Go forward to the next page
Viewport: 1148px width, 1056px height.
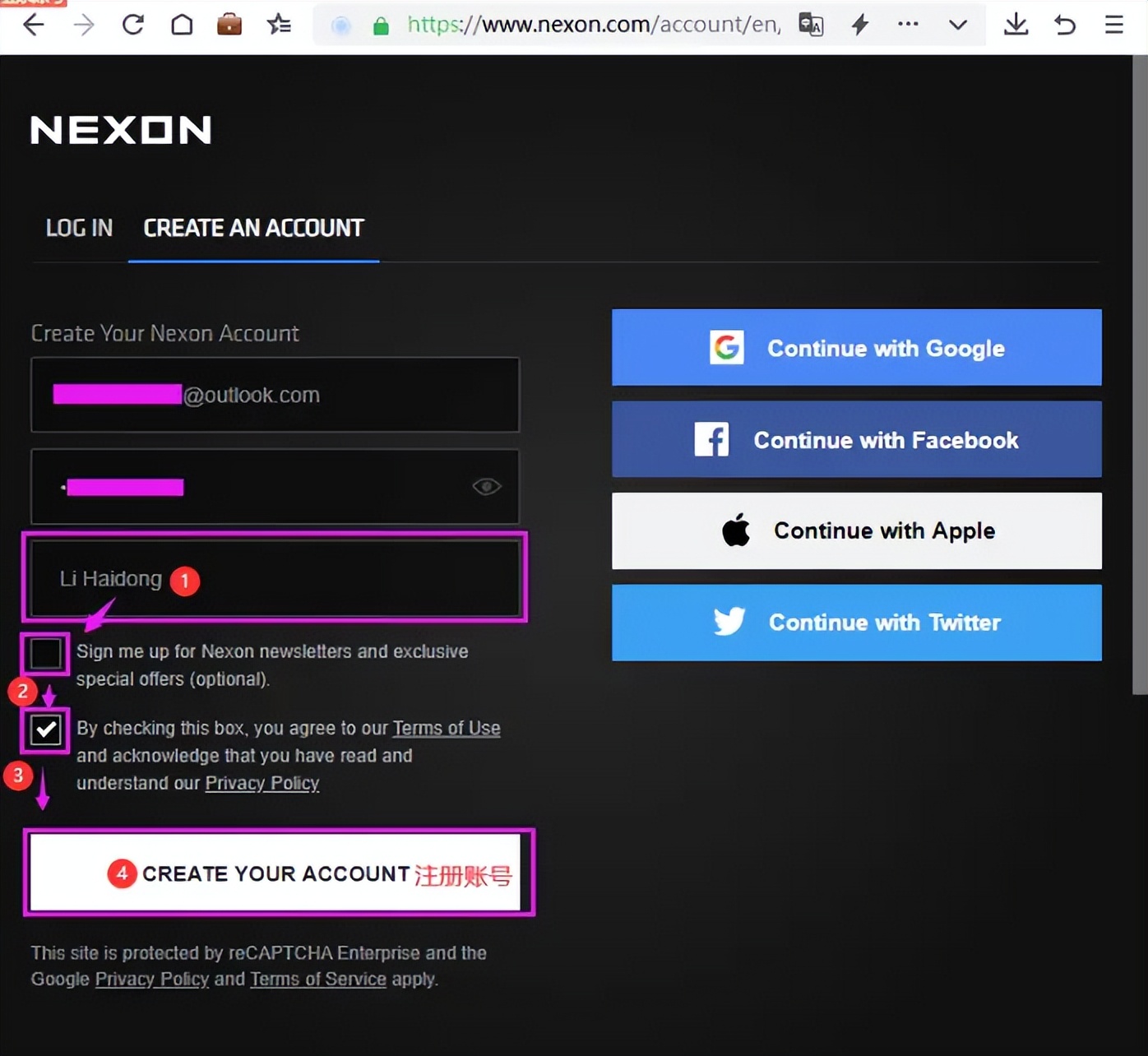click(83, 25)
